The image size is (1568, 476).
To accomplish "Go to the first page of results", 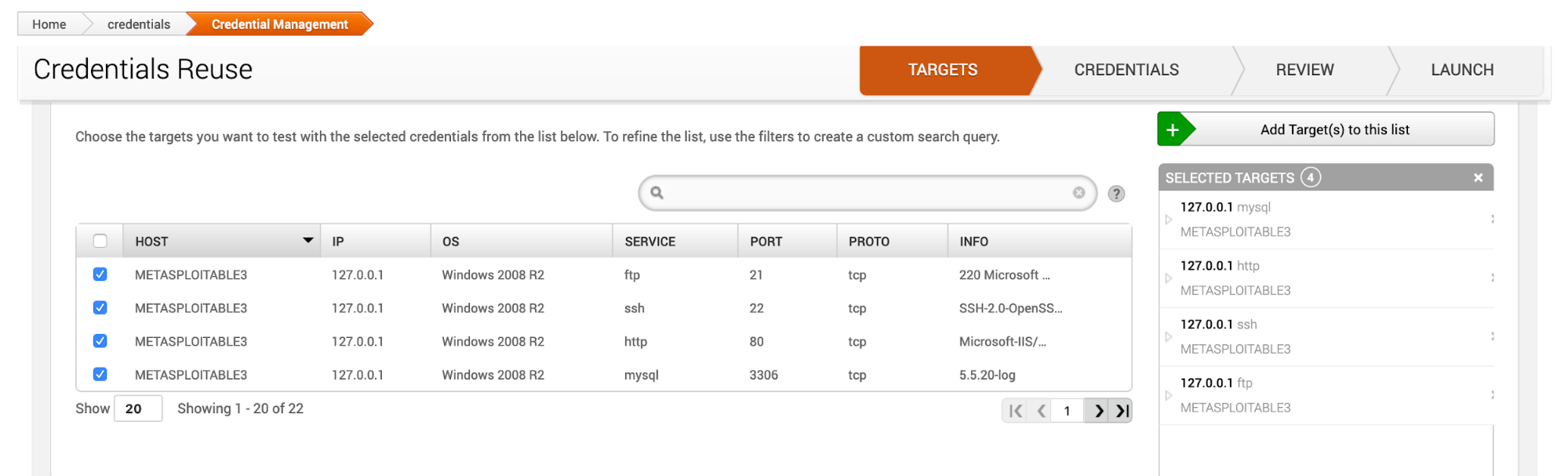I will pyautogui.click(x=1016, y=411).
